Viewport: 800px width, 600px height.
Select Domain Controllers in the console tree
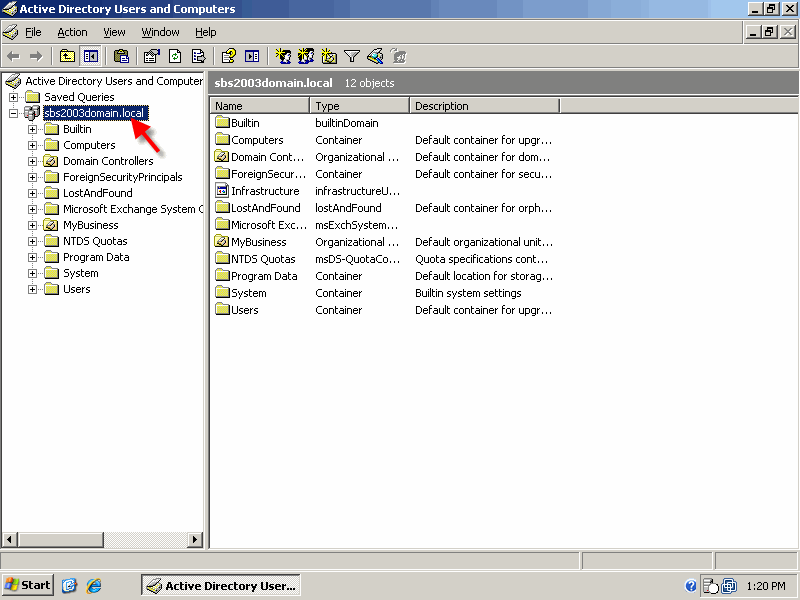point(108,161)
